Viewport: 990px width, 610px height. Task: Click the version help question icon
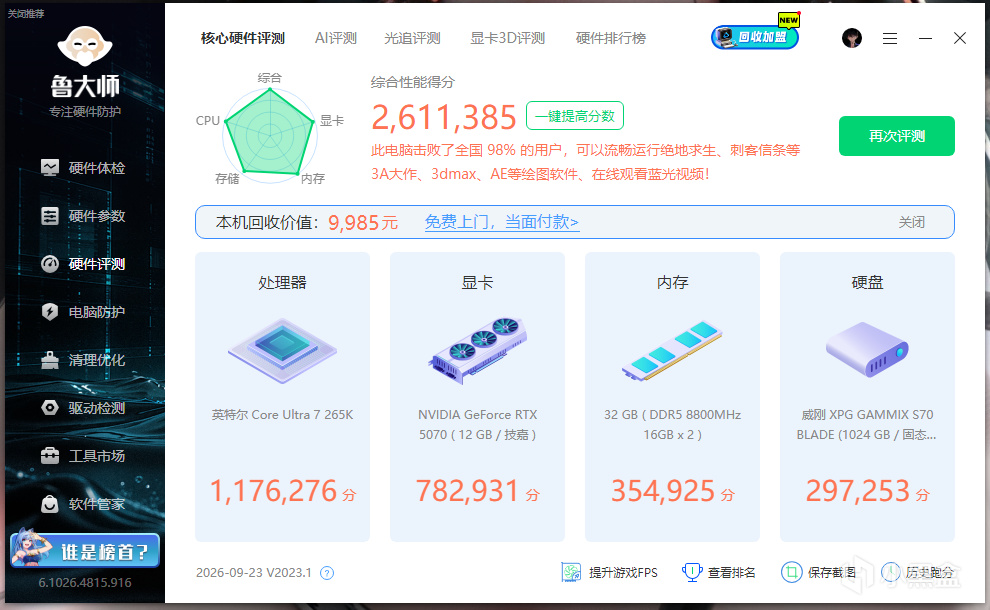point(327,573)
